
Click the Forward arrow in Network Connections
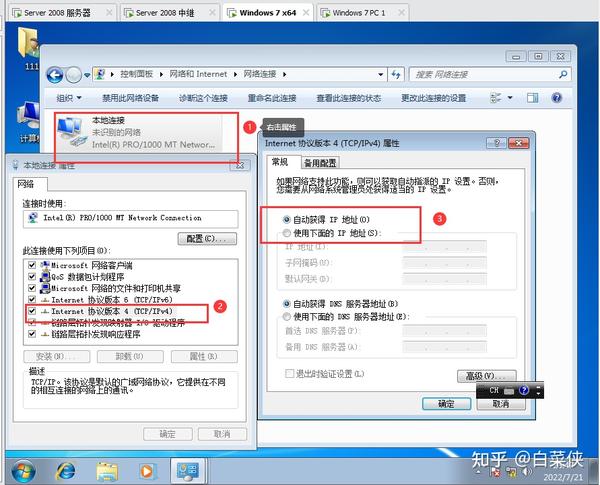(x=73, y=75)
